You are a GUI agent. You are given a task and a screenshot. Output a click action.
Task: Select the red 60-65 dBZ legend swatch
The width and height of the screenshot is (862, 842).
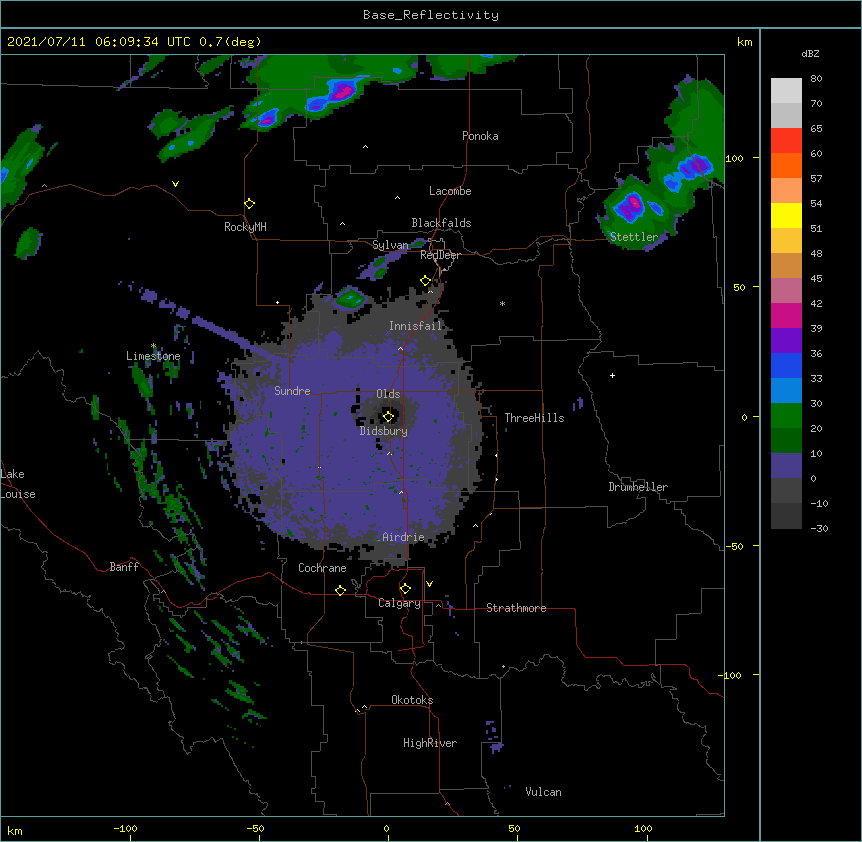coord(786,140)
